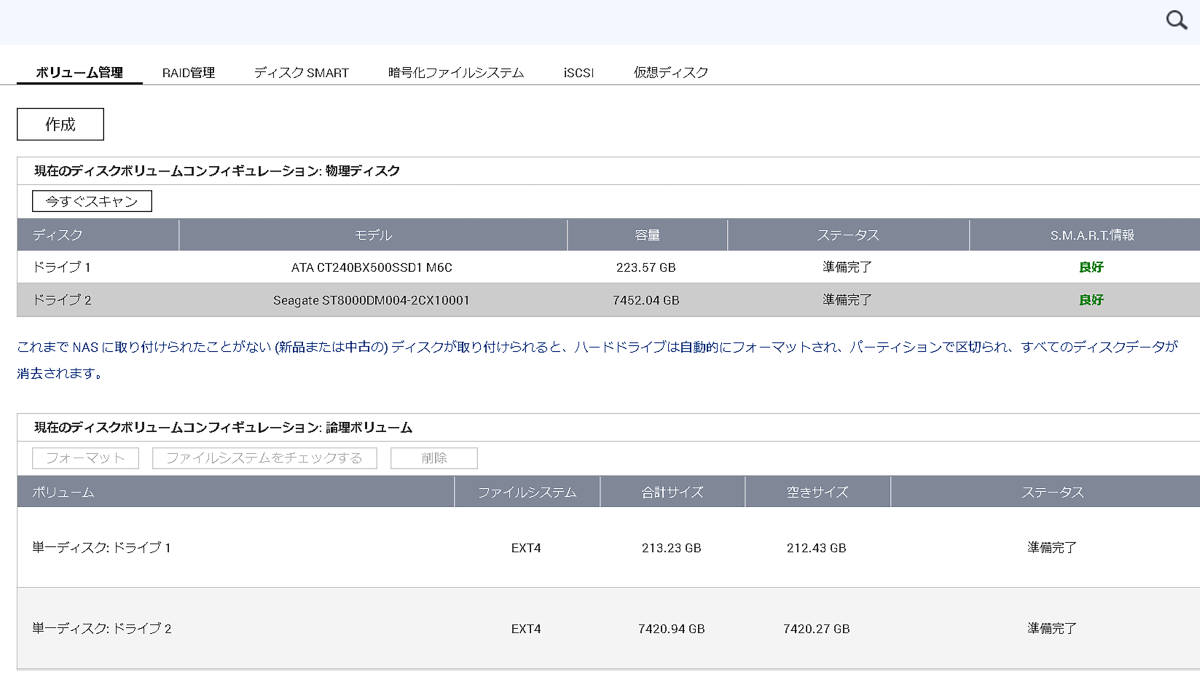Click the 論理ボリューム configuration section heading

tap(223, 427)
